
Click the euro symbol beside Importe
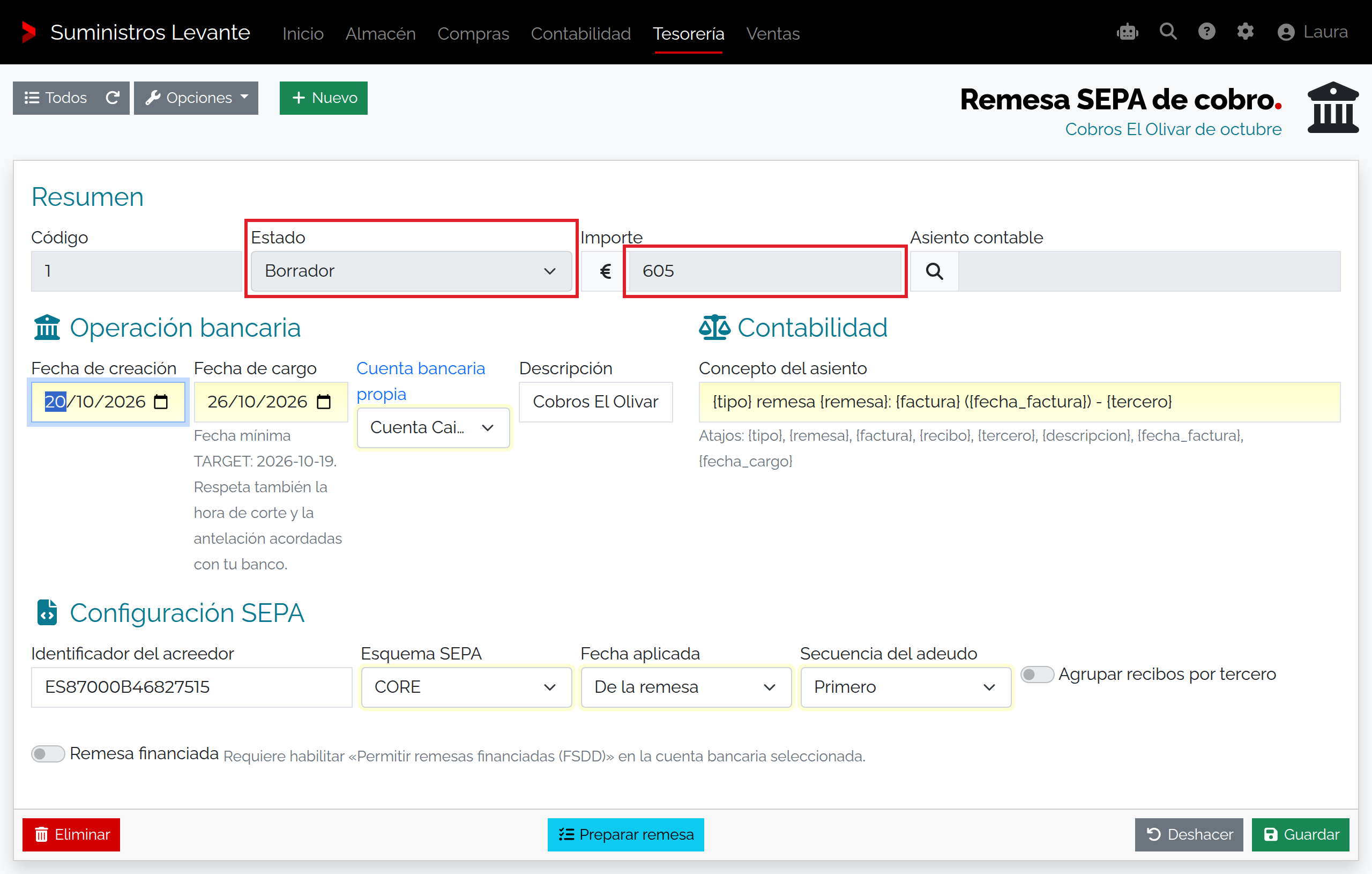click(x=605, y=271)
